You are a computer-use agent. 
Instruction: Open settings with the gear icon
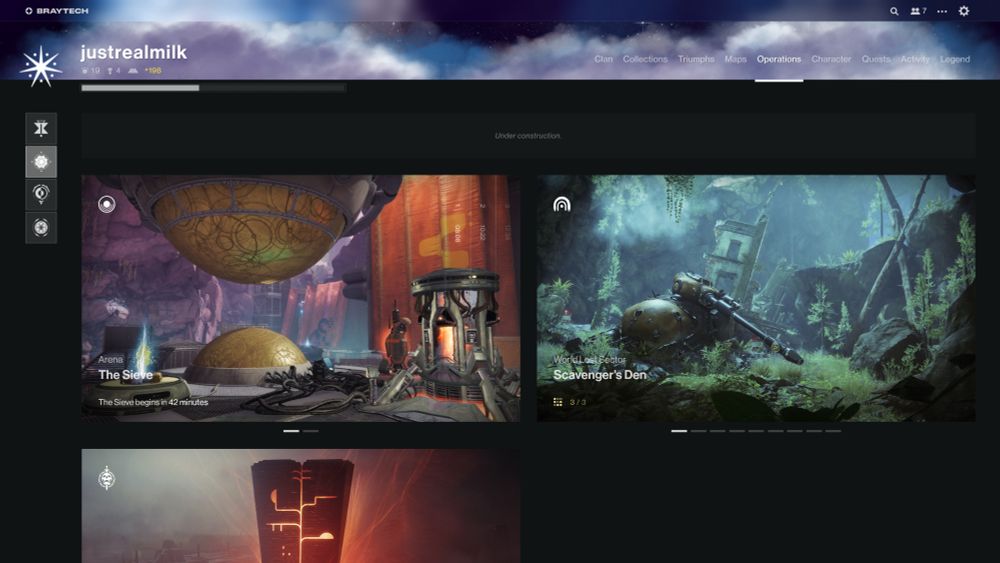pyautogui.click(x=964, y=11)
